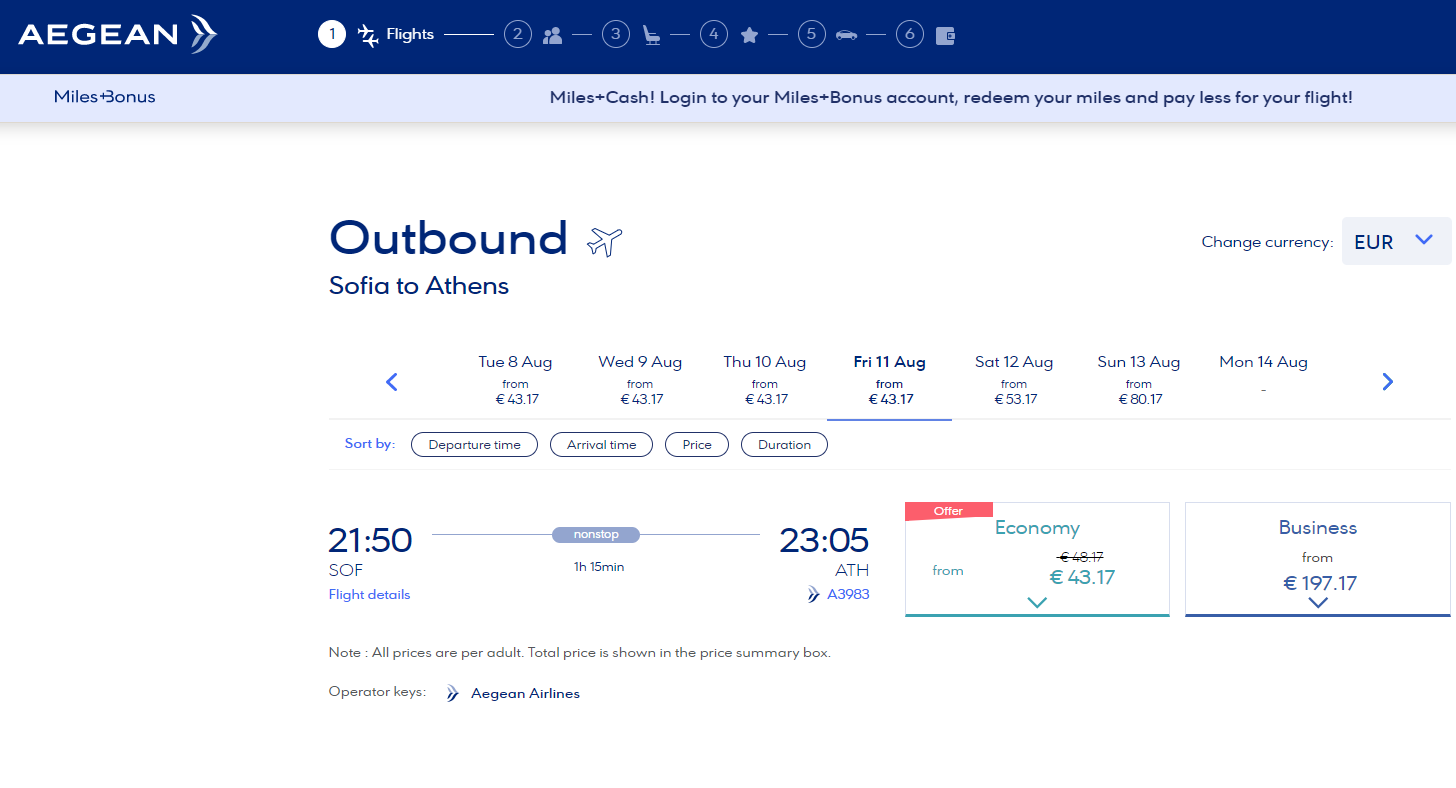The width and height of the screenshot is (1456, 788).
Task: Click the wallet payment step icon
Action: tap(945, 36)
